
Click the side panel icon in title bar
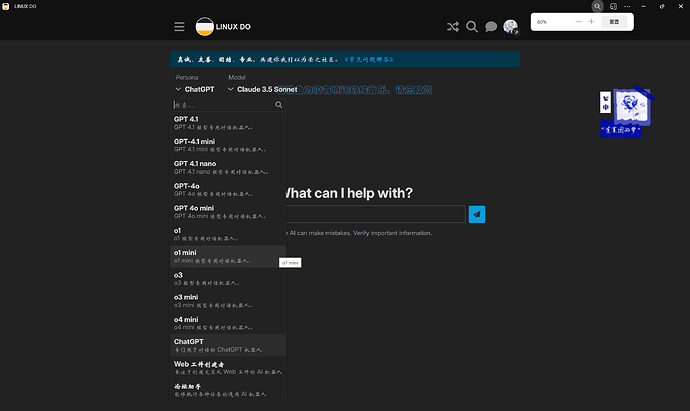tap(613, 6)
